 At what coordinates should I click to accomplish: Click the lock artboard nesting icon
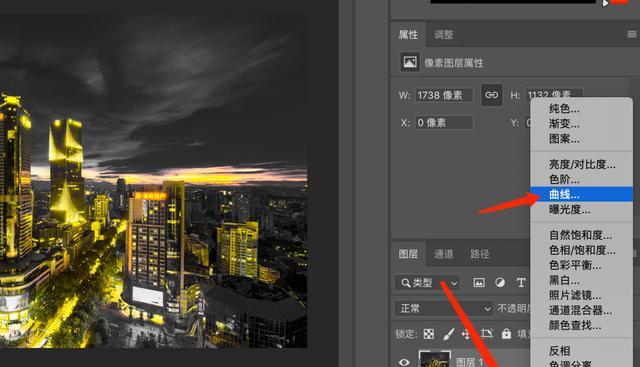point(487,334)
